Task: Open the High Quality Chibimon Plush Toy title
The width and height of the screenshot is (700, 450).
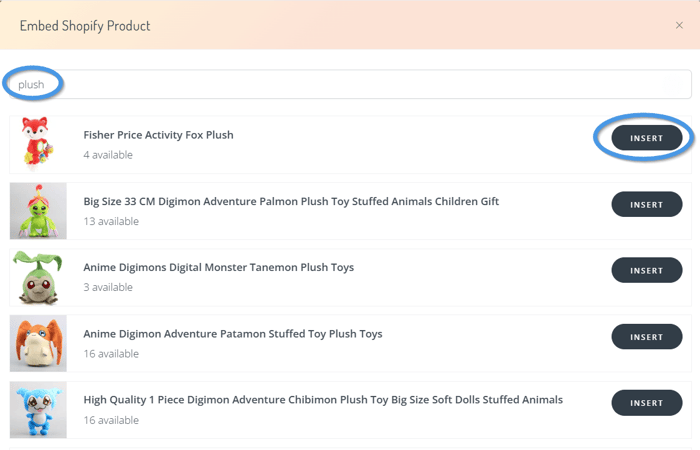Action: [322, 399]
